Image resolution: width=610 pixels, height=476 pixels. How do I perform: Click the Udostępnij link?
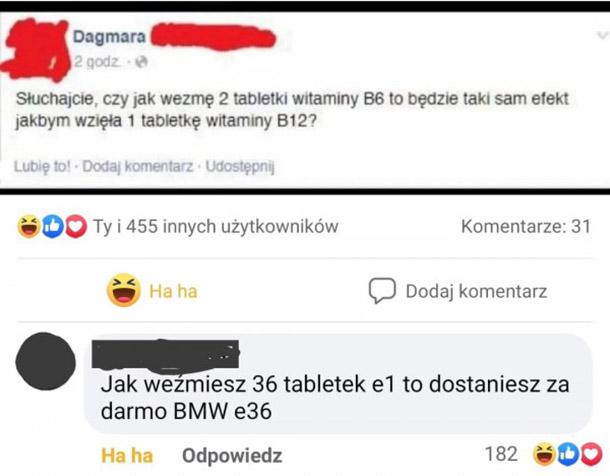(x=240, y=167)
